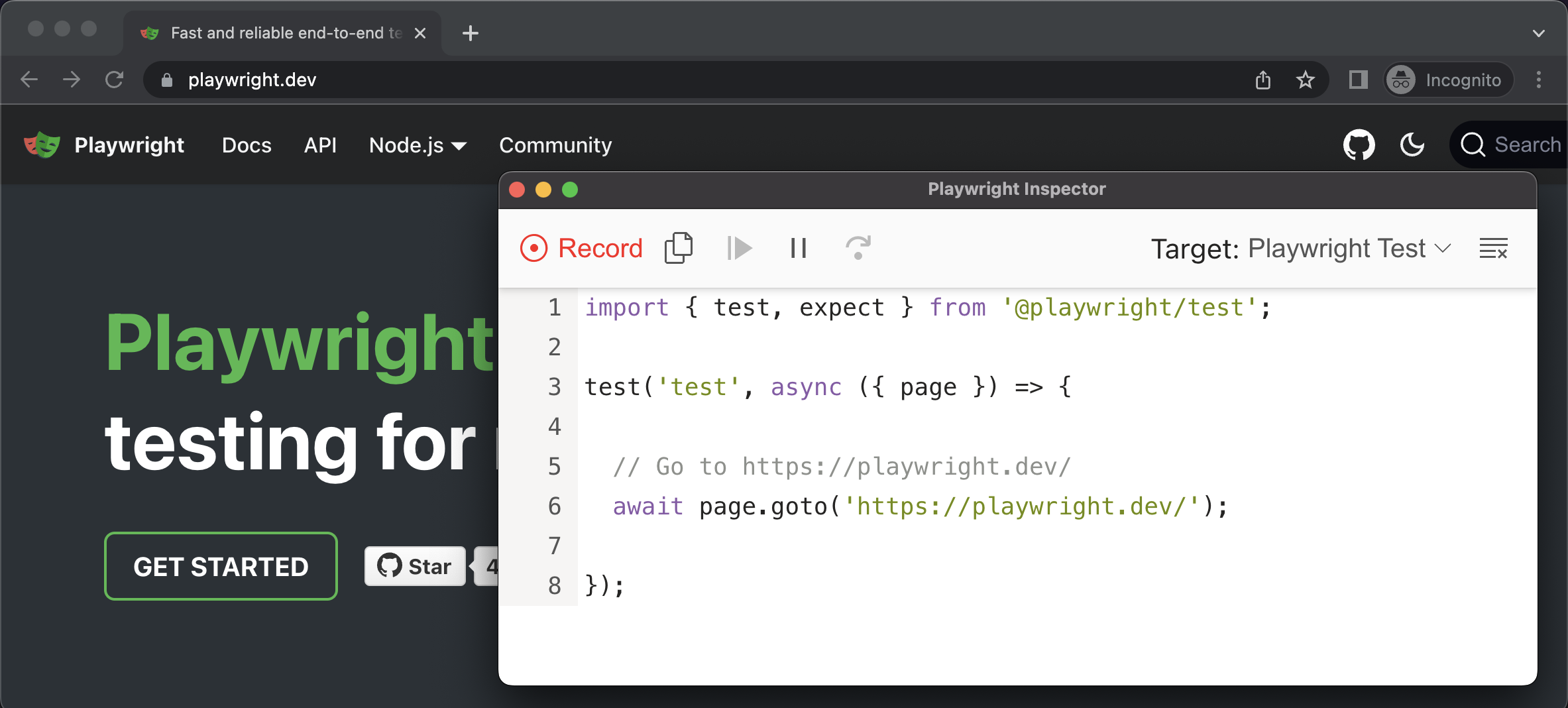This screenshot has height=708, width=1568.
Task: Resume script execution in the Inspector
Action: tap(739, 248)
